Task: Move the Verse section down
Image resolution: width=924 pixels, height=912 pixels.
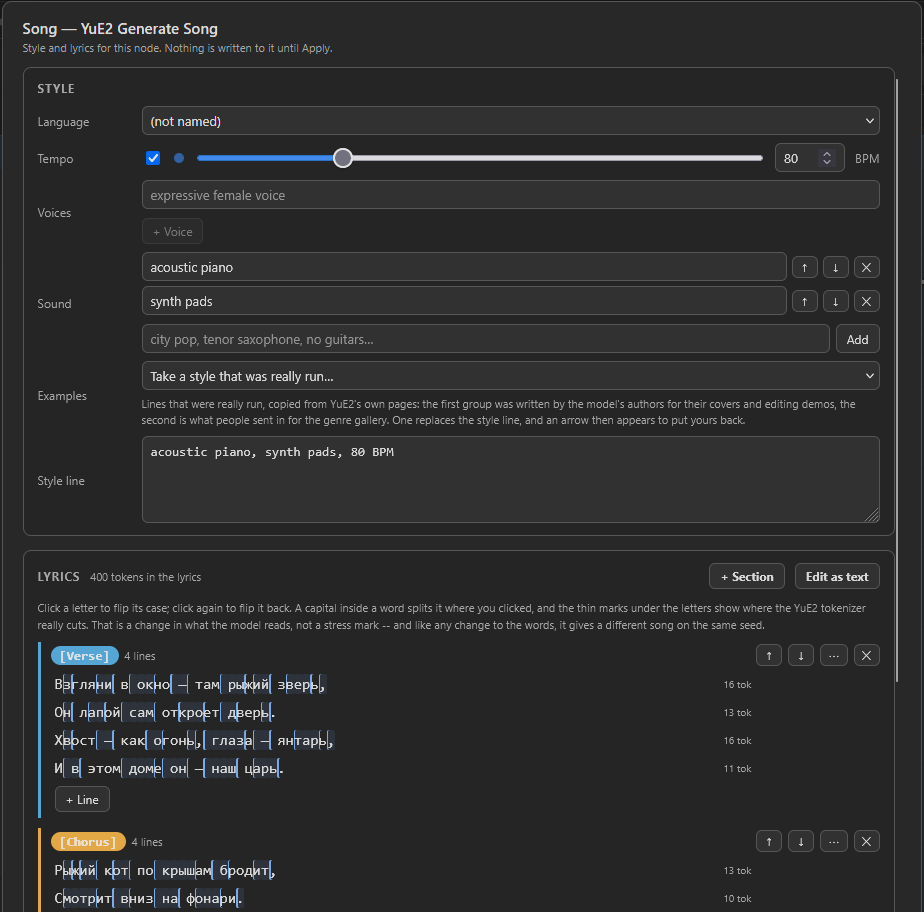Action: click(x=801, y=655)
